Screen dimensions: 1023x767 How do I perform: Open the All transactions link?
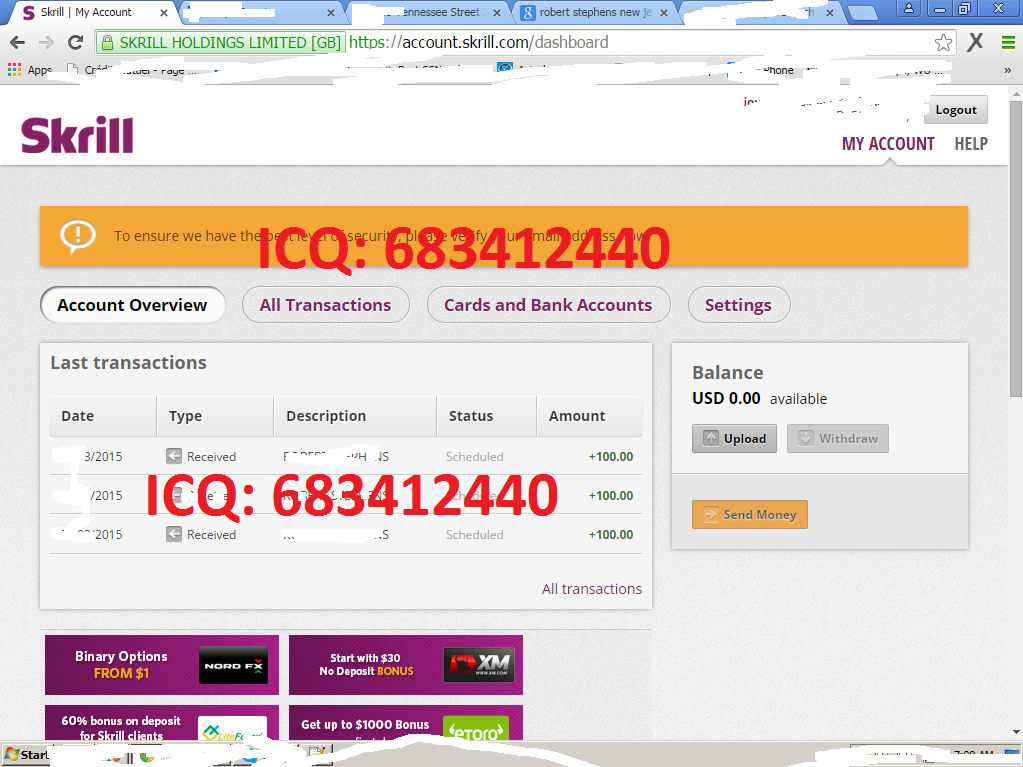click(x=592, y=589)
